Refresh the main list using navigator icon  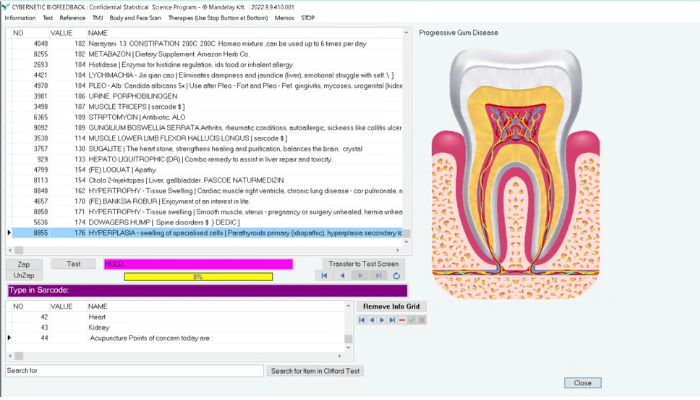[x=397, y=276]
